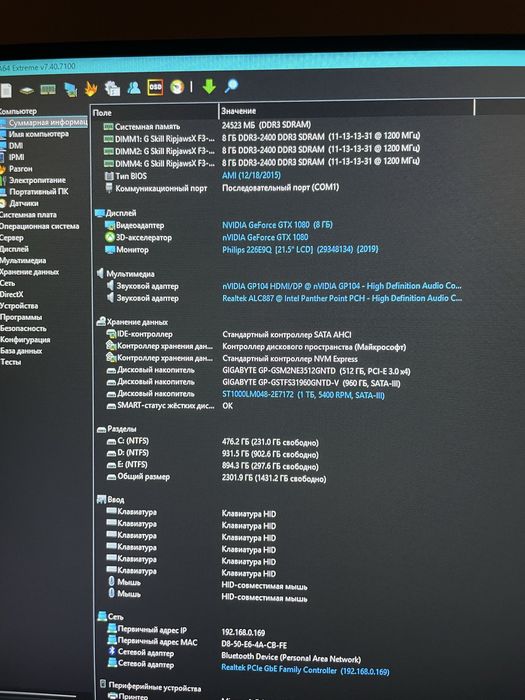Screen dimensions: 525x700
Task: Click the drive icon beside C: (NTFS)
Action: (x=112, y=442)
